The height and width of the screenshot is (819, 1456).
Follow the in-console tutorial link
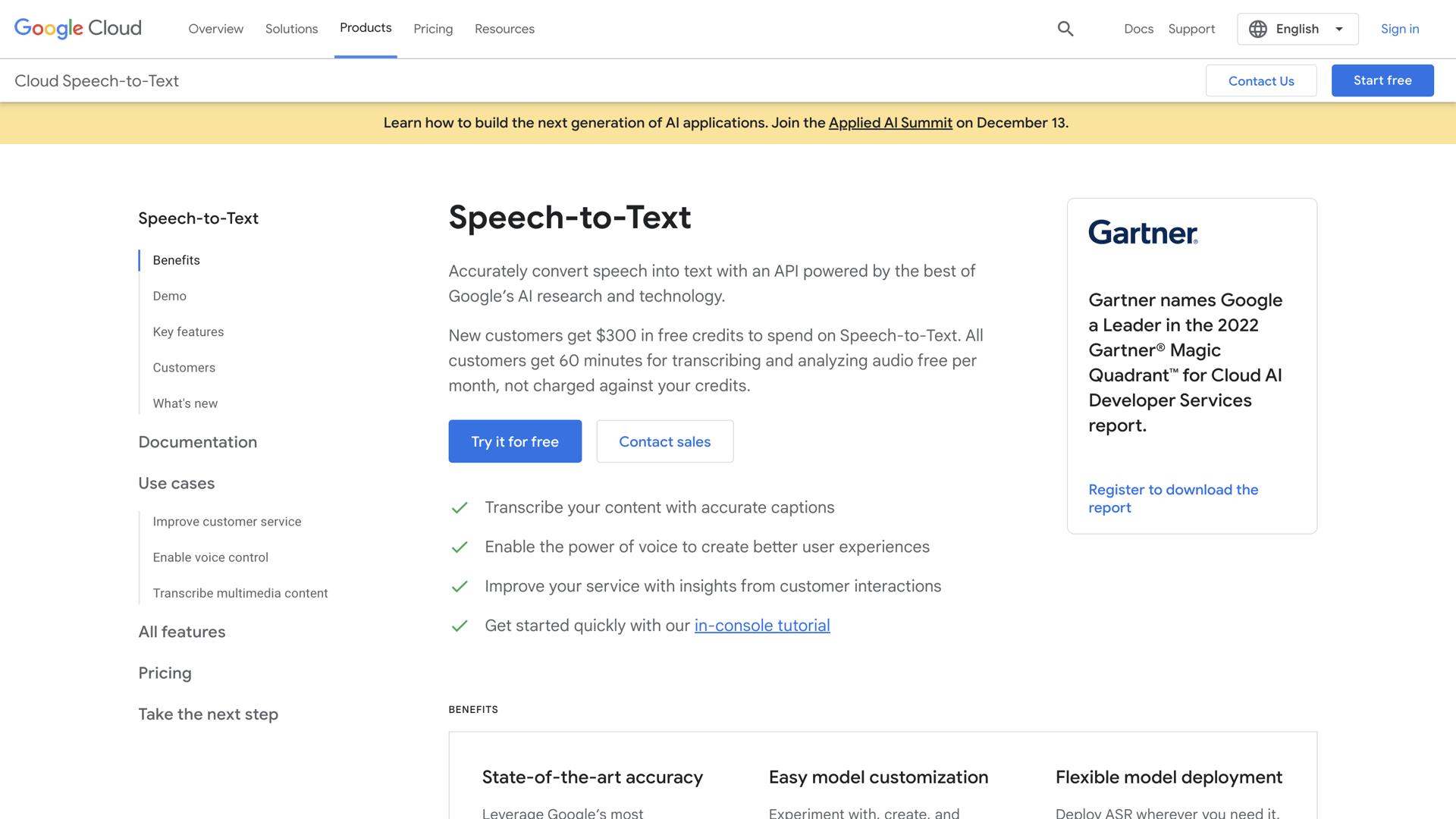coord(761,625)
